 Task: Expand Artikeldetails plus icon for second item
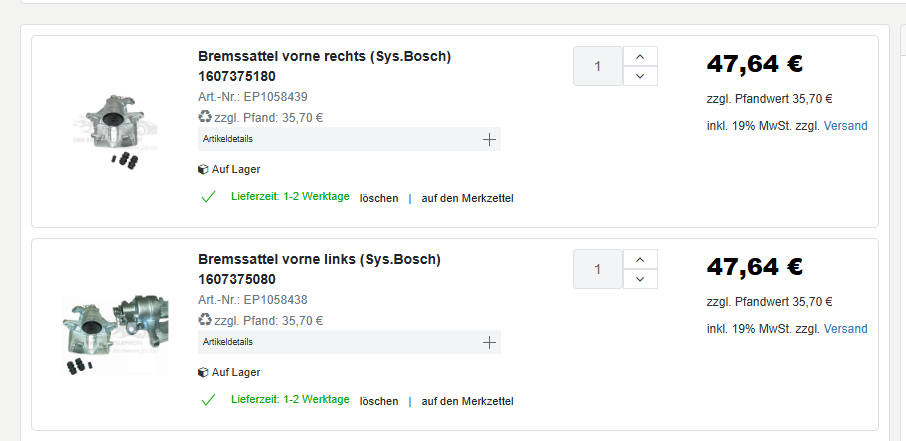pyautogui.click(x=489, y=342)
